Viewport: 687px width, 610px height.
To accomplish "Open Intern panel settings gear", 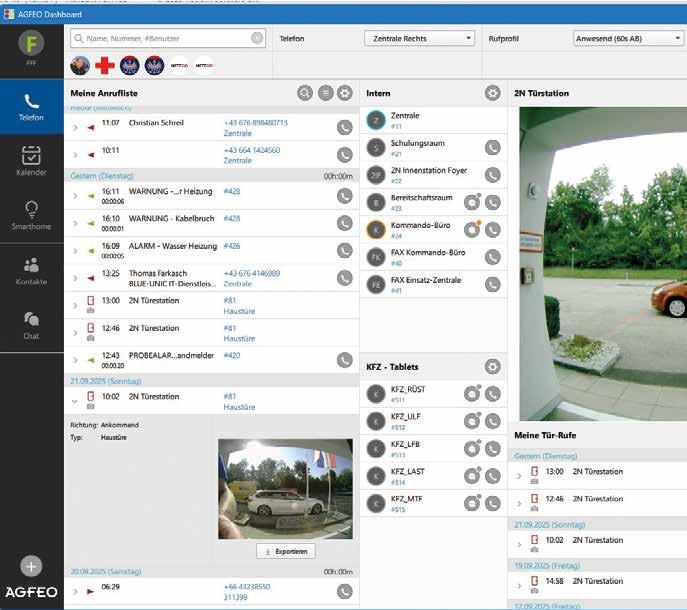I will click(x=492, y=93).
